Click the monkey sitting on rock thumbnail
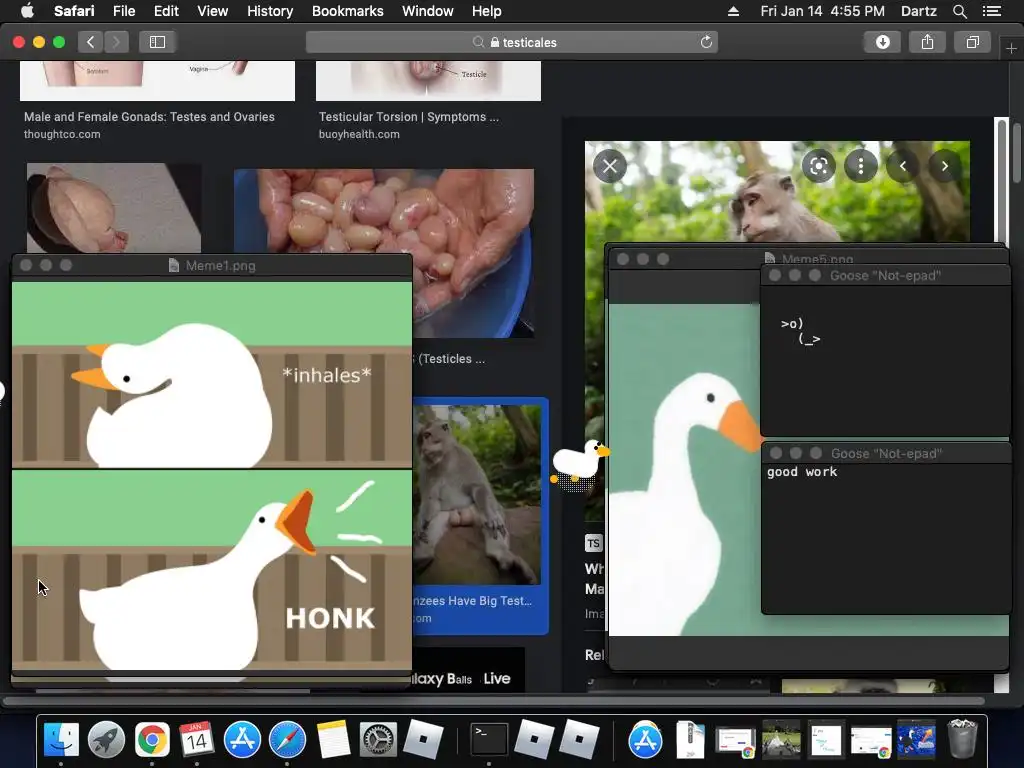Viewport: 1024px width, 768px height. coord(477,494)
